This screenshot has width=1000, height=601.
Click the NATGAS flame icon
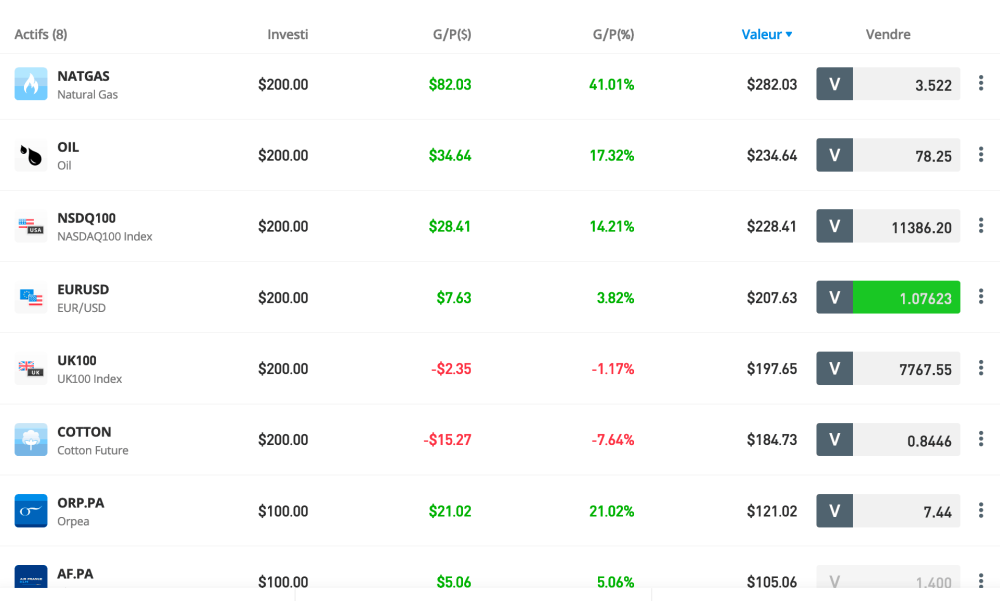[x=31, y=84]
